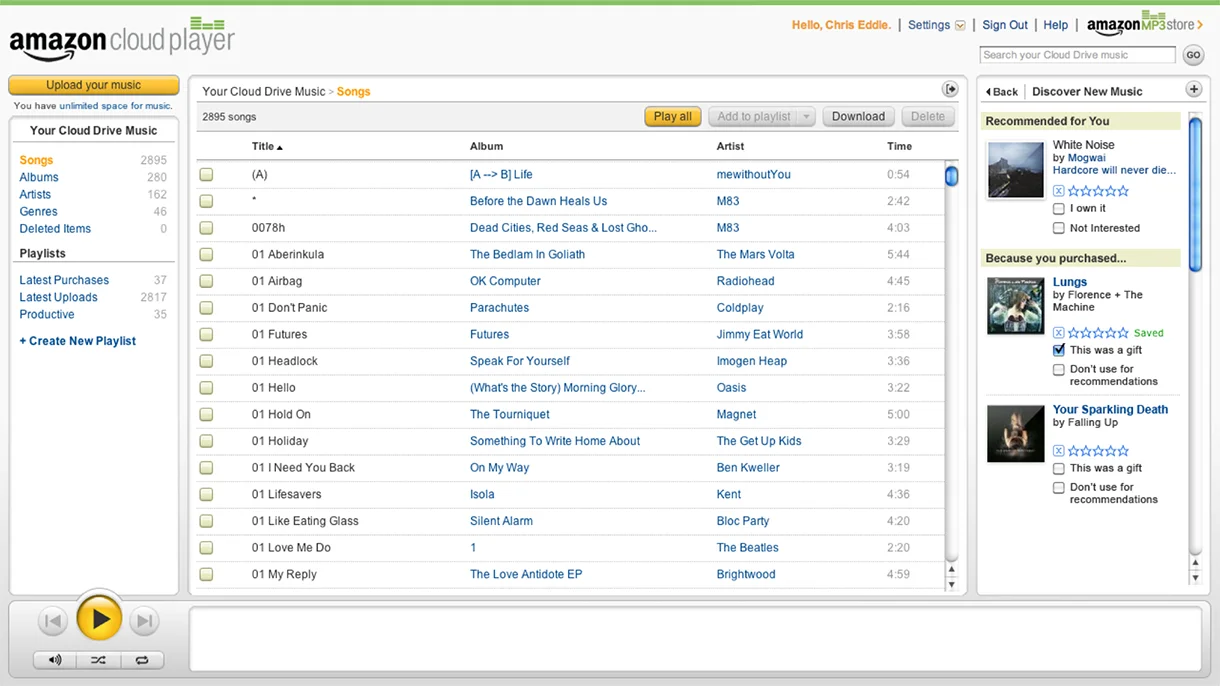This screenshot has height=686, width=1220.
Task: Toggle repeat mode
Action: pyautogui.click(x=142, y=660)
